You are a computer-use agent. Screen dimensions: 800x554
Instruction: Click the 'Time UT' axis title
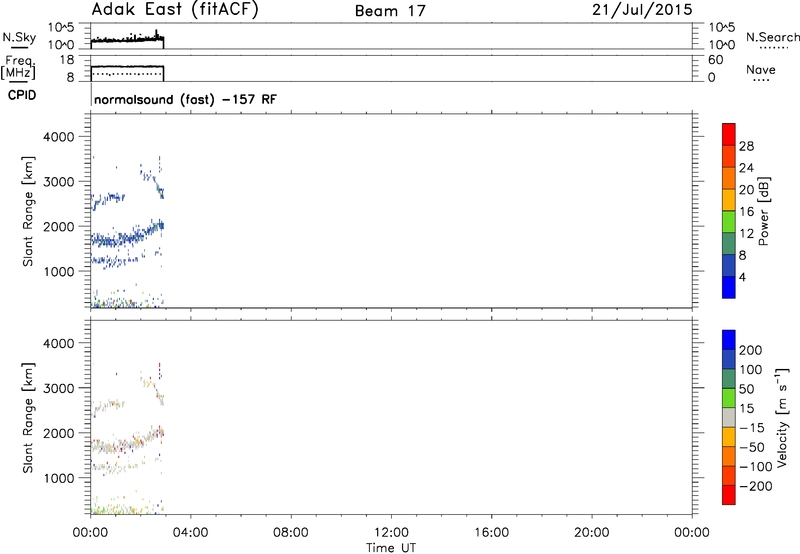391,547
